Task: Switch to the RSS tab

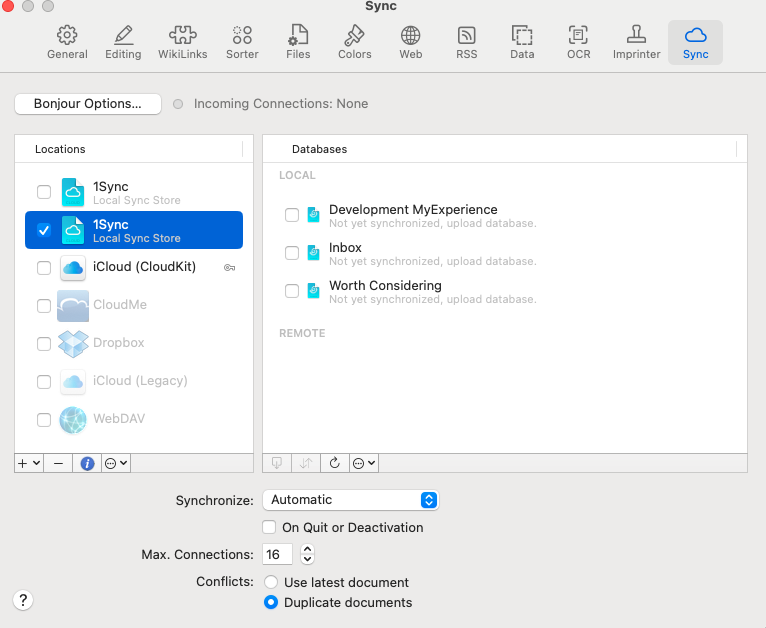Action: 466,42
